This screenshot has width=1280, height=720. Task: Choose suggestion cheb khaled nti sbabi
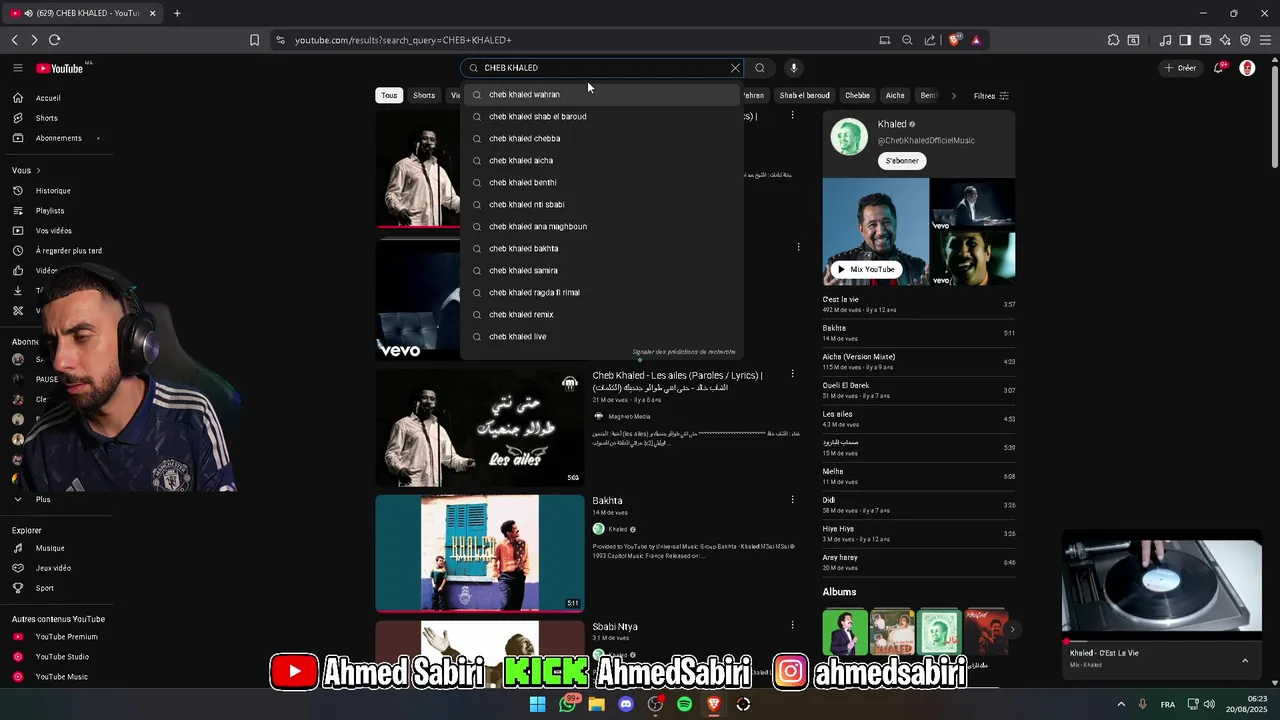(x=602, y=204)
